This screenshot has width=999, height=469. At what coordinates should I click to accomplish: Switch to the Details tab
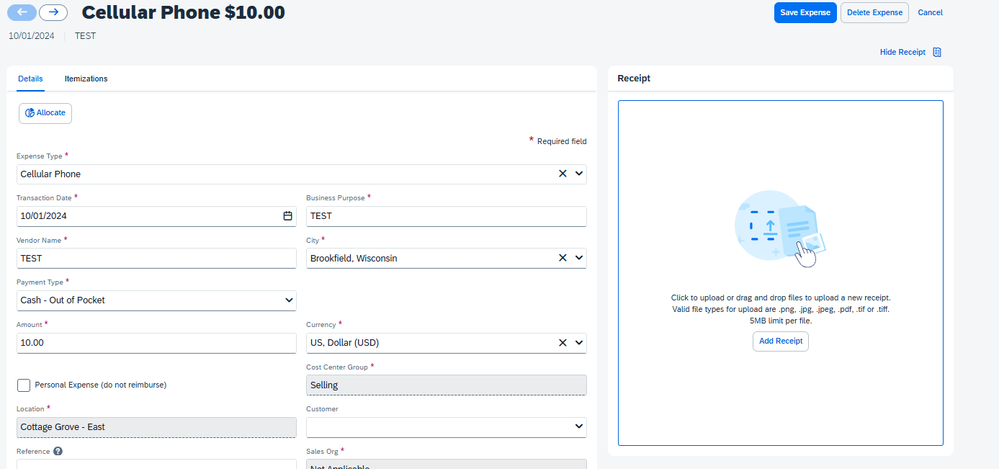[31, 79]
